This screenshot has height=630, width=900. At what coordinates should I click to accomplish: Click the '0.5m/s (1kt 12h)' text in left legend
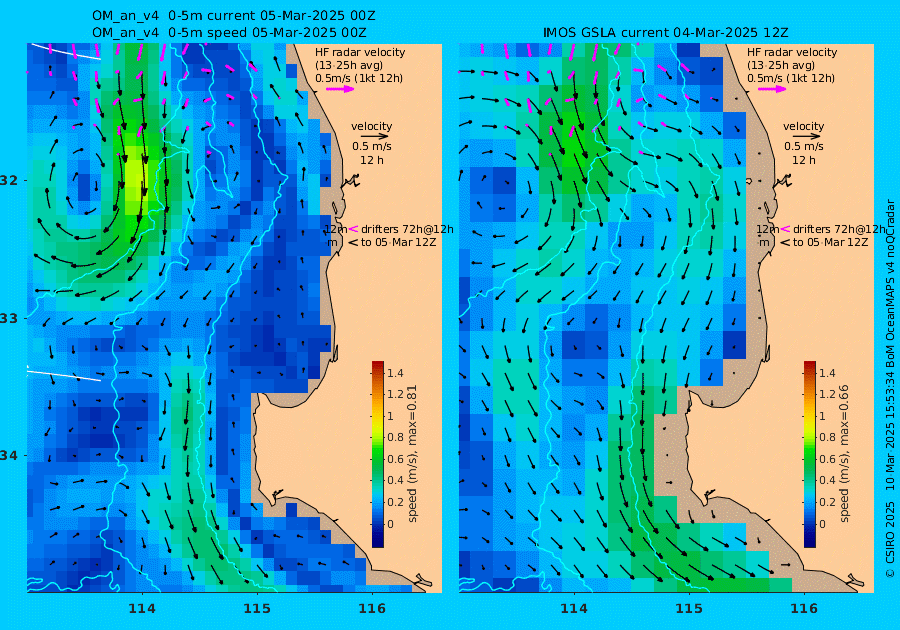coord(359,78)
